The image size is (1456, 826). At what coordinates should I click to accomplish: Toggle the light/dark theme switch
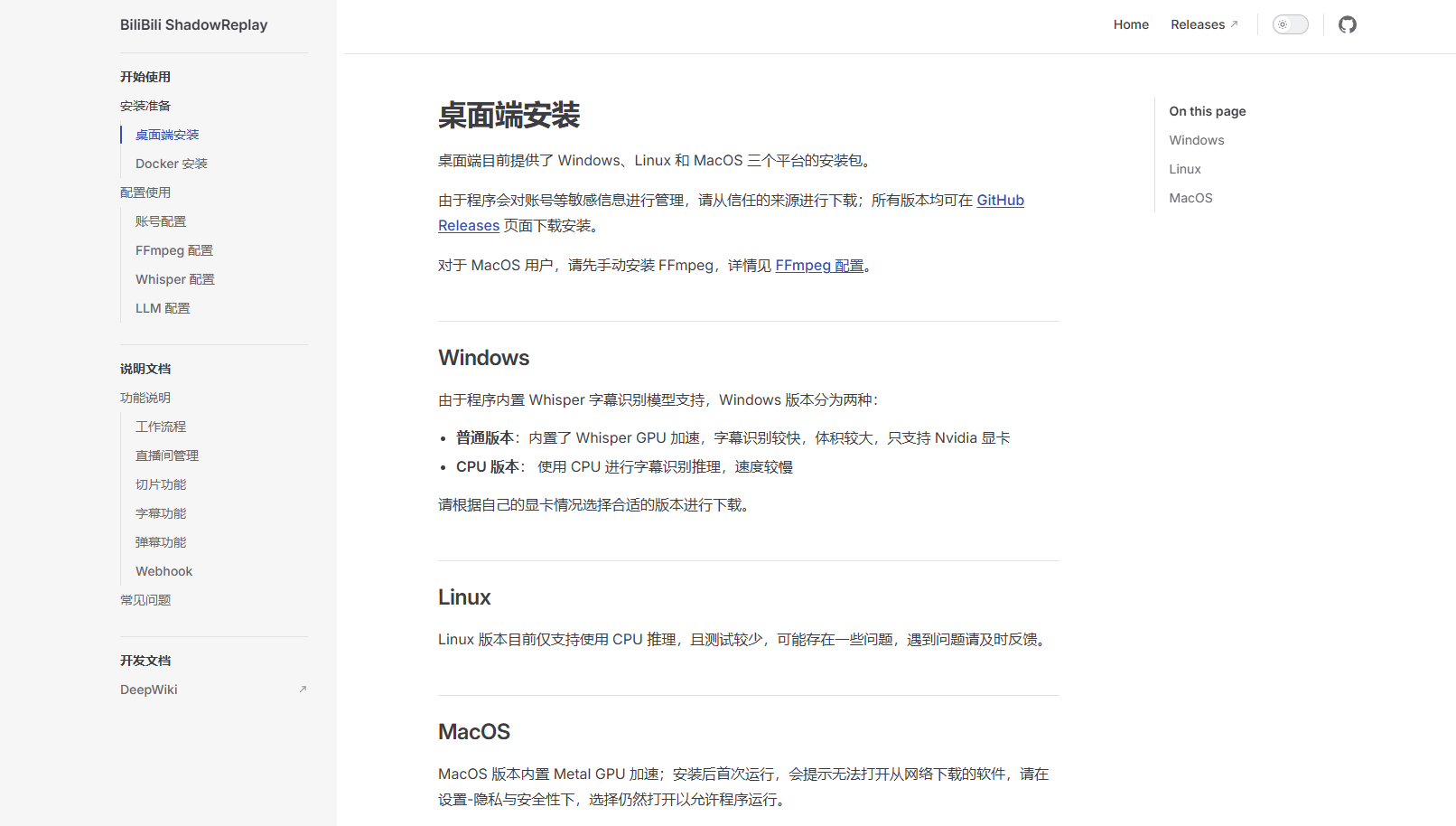[1290, 24]
